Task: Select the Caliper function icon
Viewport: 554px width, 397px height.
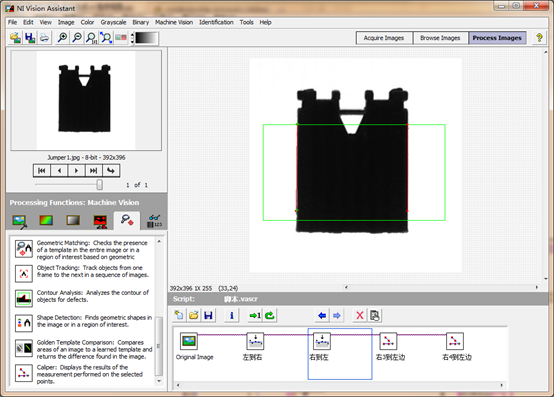Action: pyautogui.click(x=24, y=373)
